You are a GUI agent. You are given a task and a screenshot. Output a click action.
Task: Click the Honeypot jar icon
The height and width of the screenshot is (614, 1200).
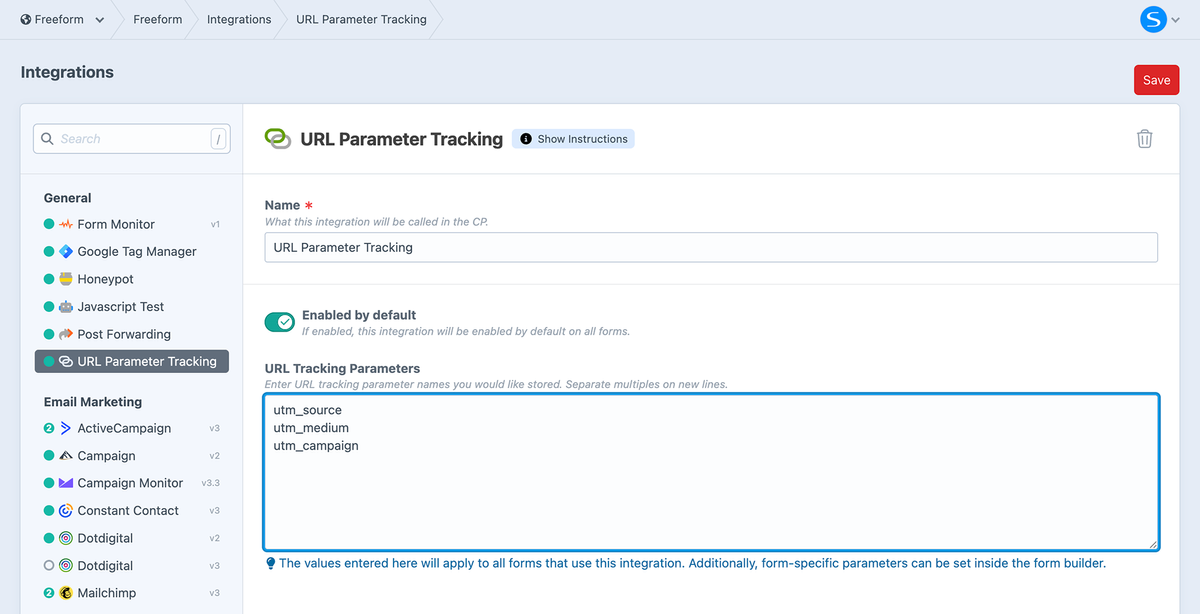point(66,279)
